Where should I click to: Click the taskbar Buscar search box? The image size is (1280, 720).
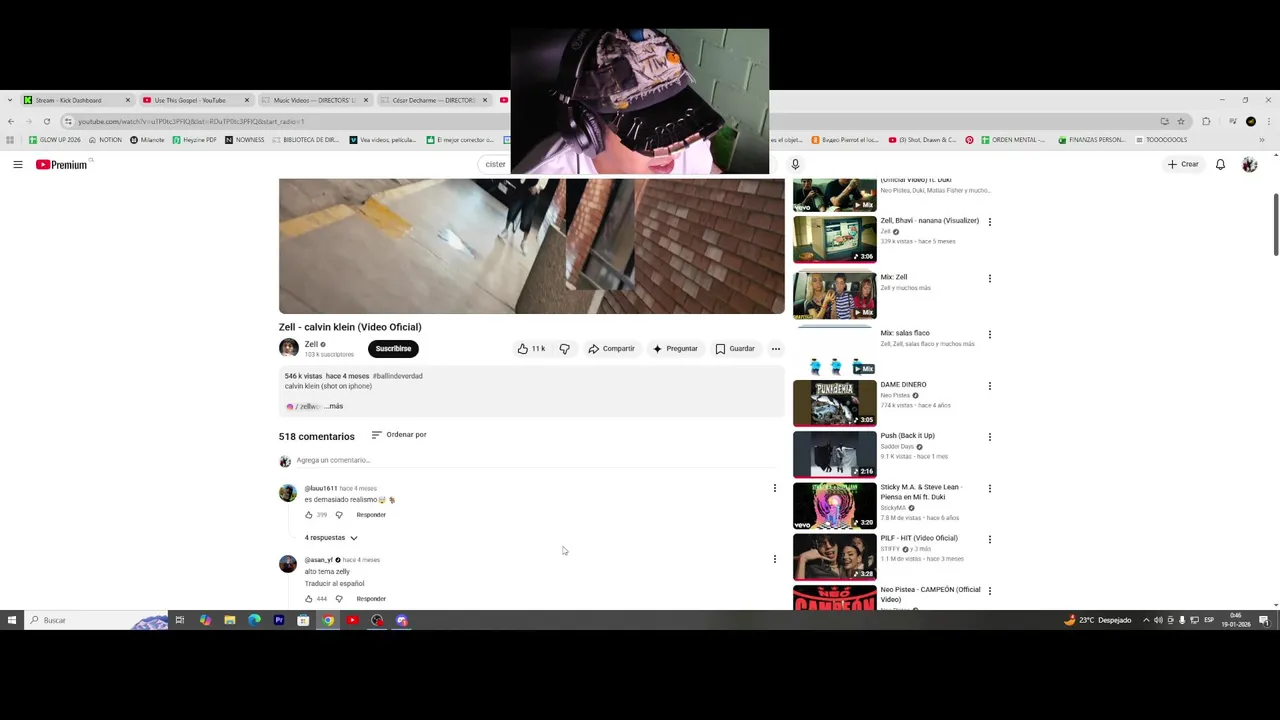[x=95, y=620]
